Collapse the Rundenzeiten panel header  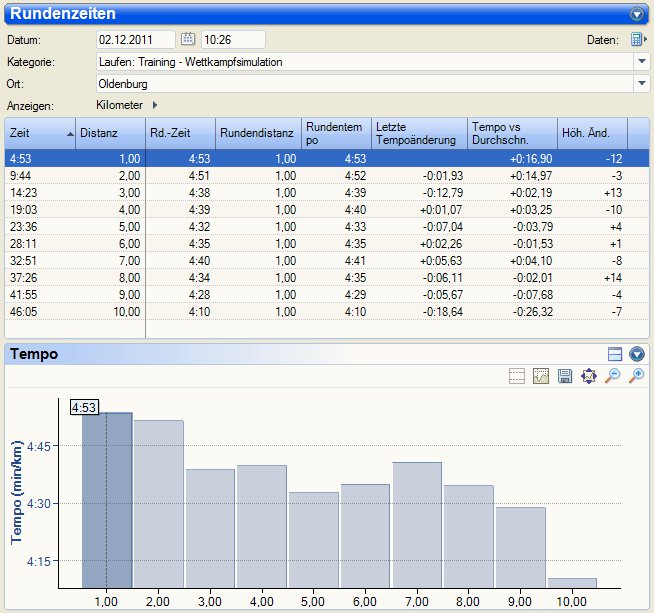coord(636,14)
